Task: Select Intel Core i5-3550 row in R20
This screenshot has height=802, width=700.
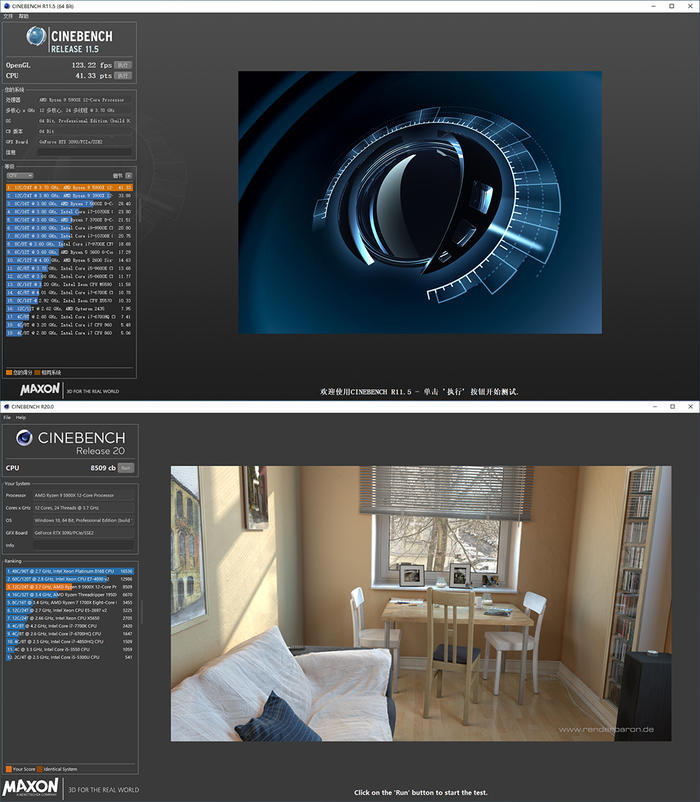Action: (70, 650)
